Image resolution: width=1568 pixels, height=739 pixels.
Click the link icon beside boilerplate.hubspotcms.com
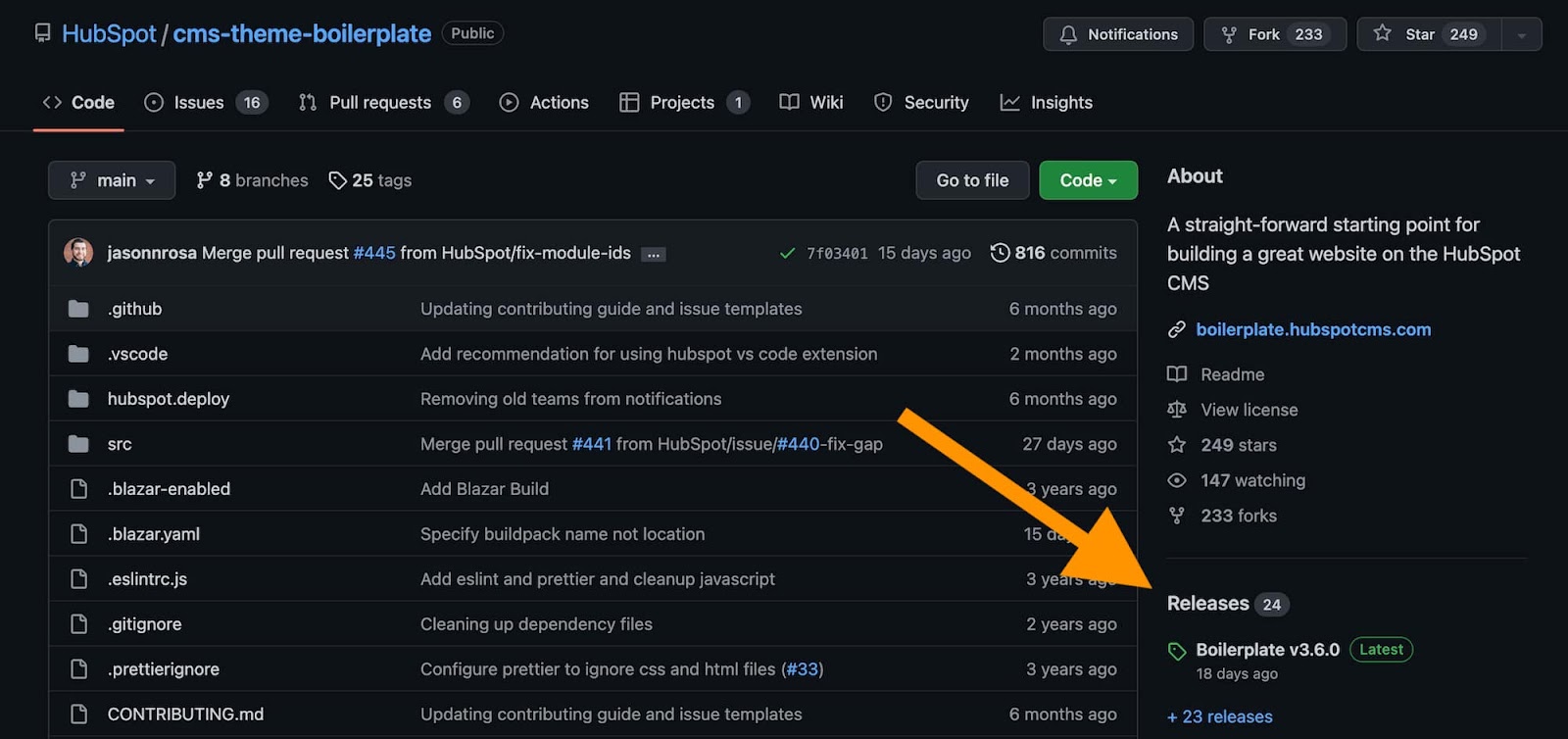(x=1177, y=330)
